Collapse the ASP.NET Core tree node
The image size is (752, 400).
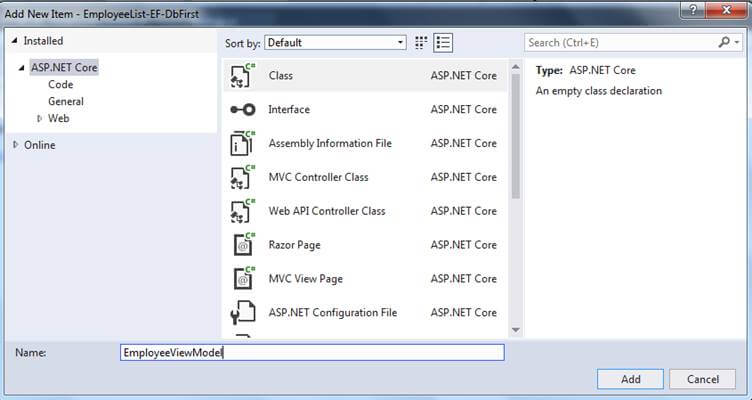point(21,68)
